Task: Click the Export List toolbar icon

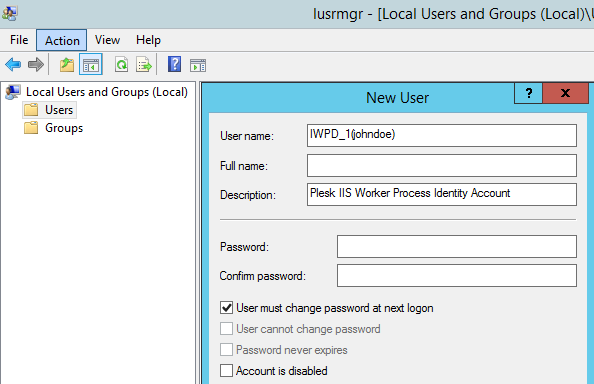Action: click(144, 65)
